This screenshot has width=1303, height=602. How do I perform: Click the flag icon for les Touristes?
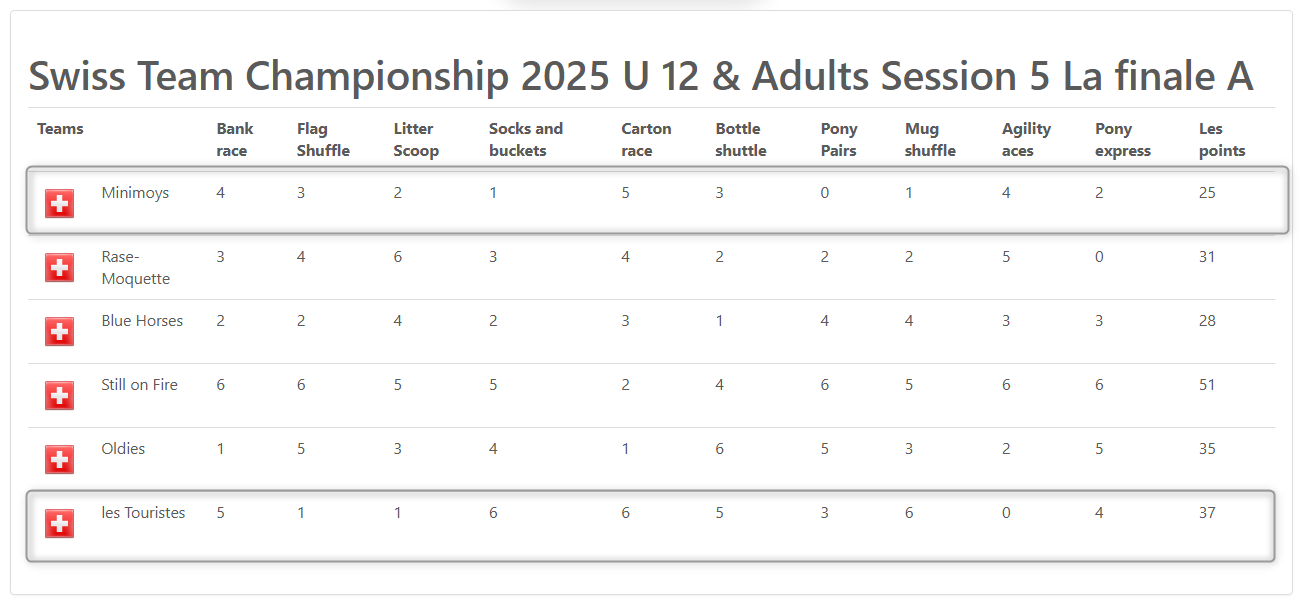point(60,524)
